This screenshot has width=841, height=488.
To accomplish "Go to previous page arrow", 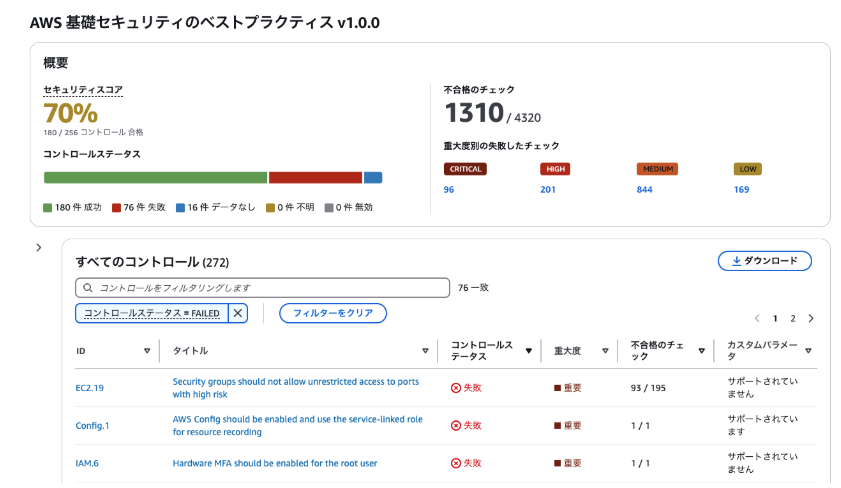I will pos(757,318).
